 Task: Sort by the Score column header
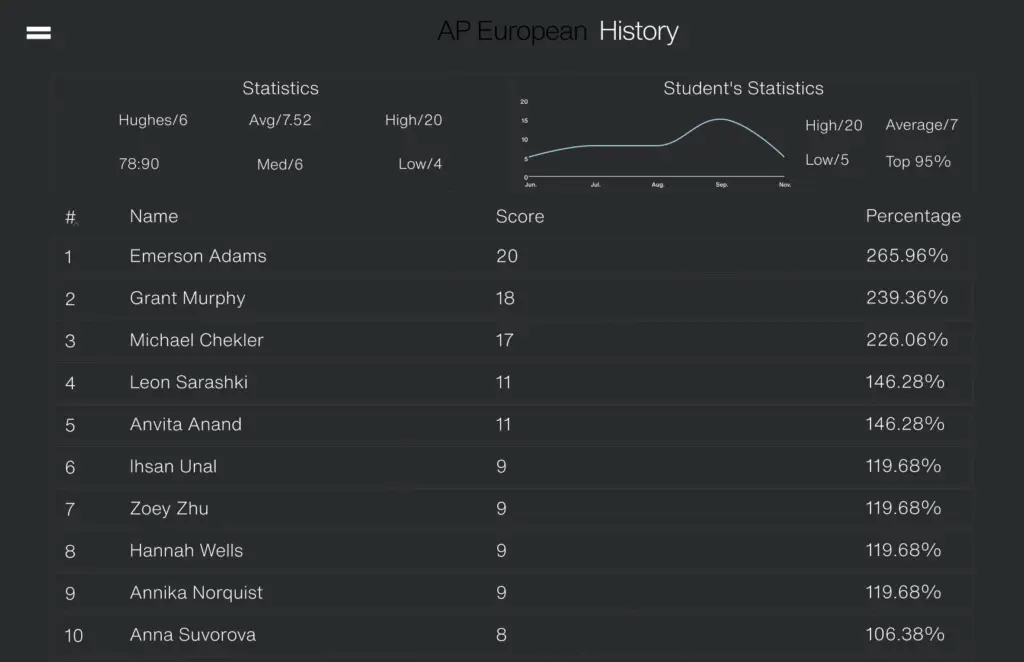(520, 216)
